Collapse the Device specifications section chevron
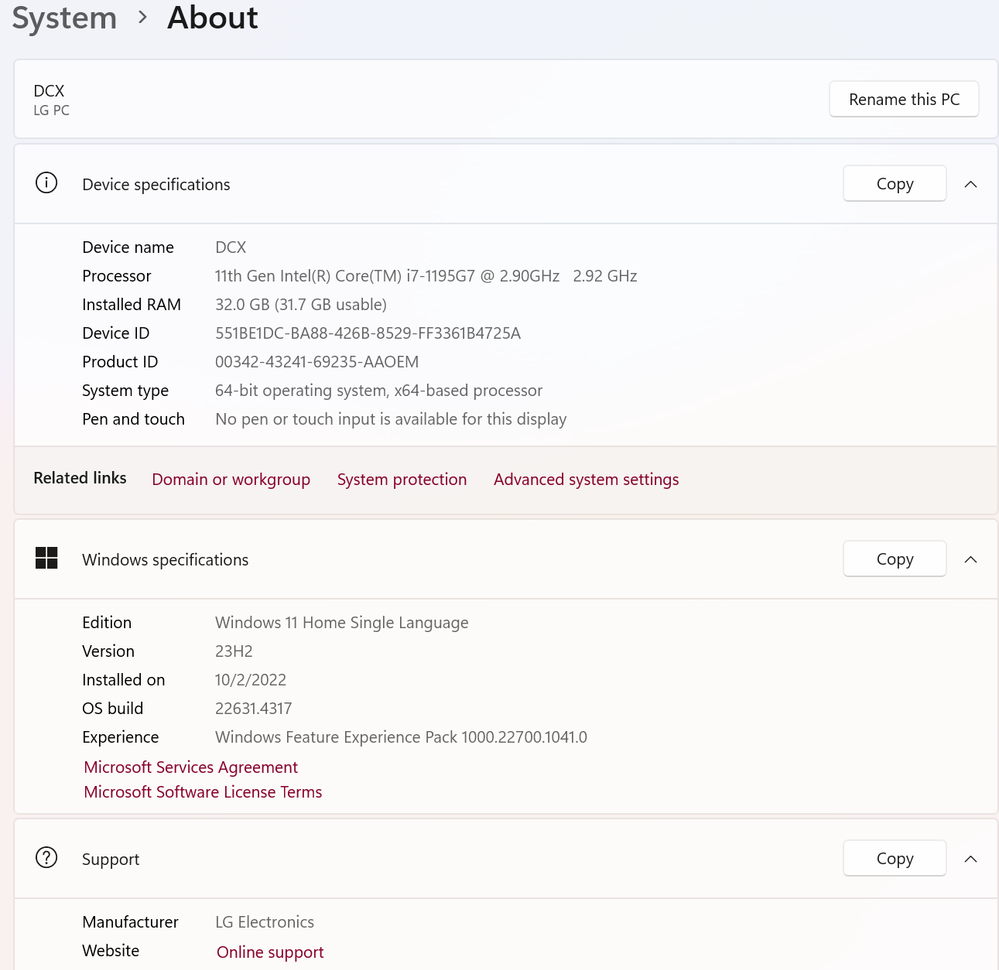This screenshot has height=970, width=999. (970, 184)
